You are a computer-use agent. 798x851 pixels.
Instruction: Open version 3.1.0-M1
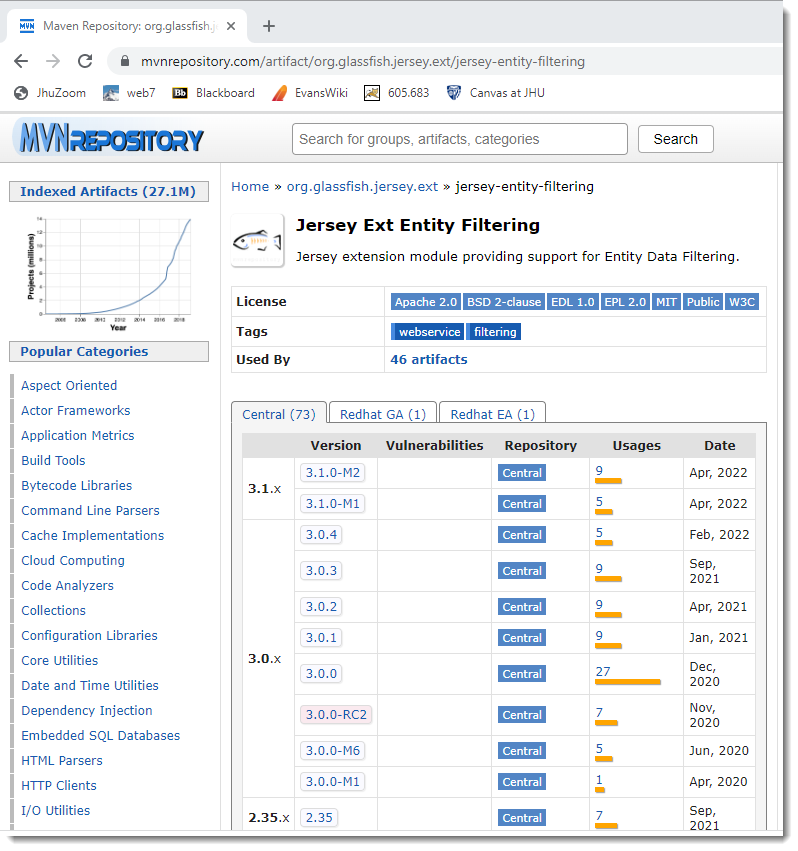[x=333, y=504]
